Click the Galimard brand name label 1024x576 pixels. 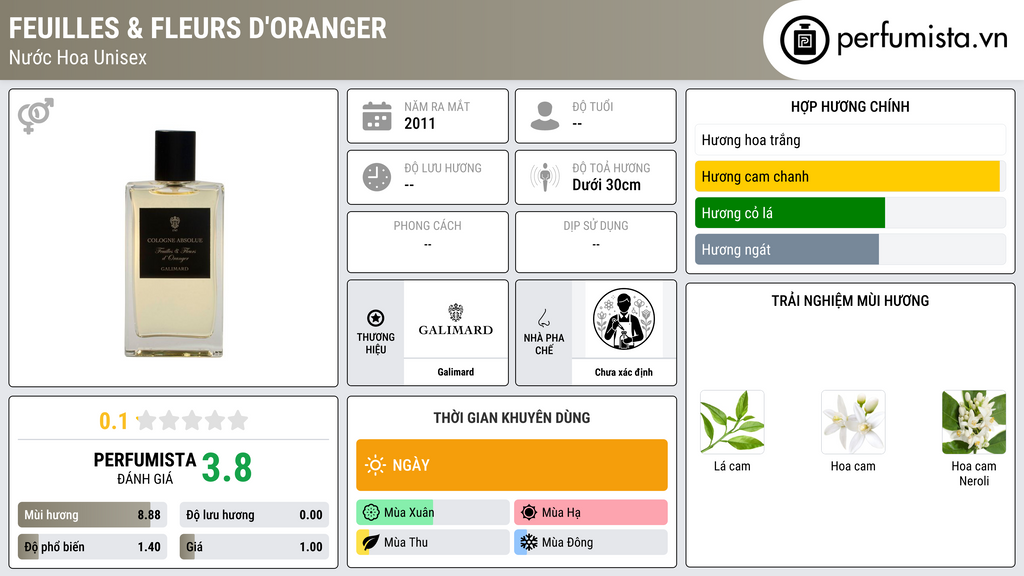(456, 372)
